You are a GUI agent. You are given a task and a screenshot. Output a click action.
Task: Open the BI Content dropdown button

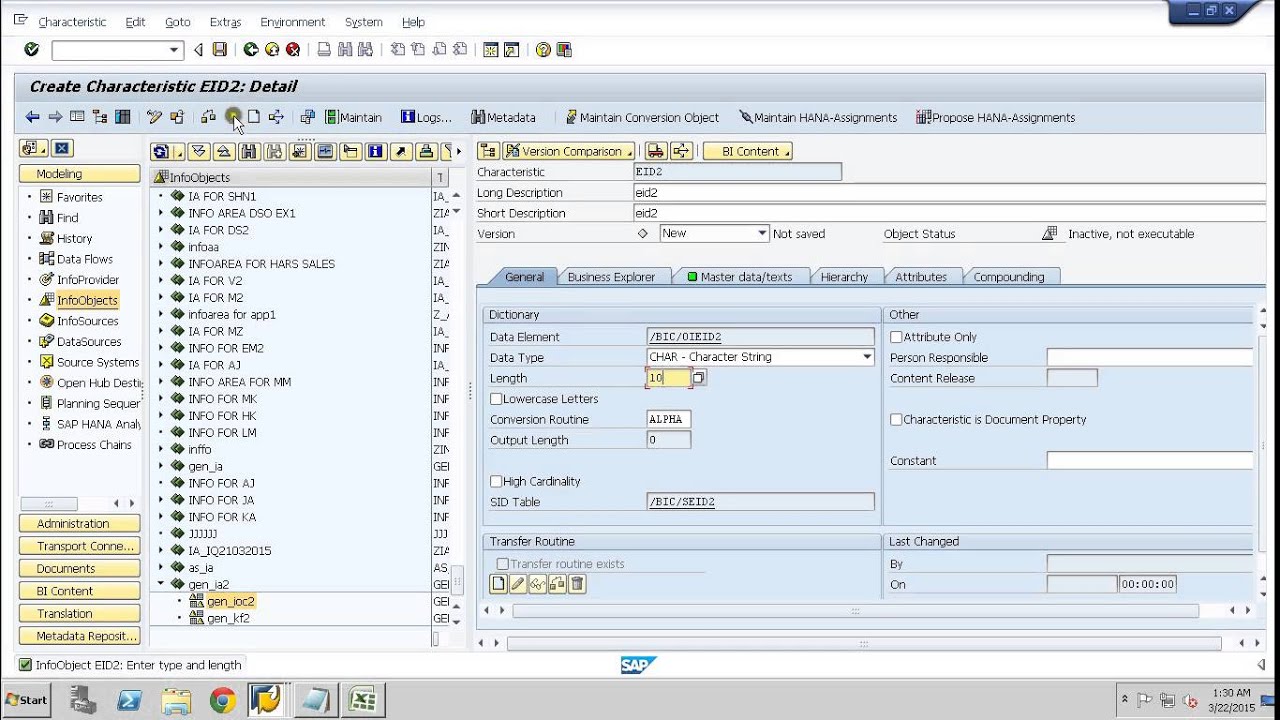[x=748, y=151]
